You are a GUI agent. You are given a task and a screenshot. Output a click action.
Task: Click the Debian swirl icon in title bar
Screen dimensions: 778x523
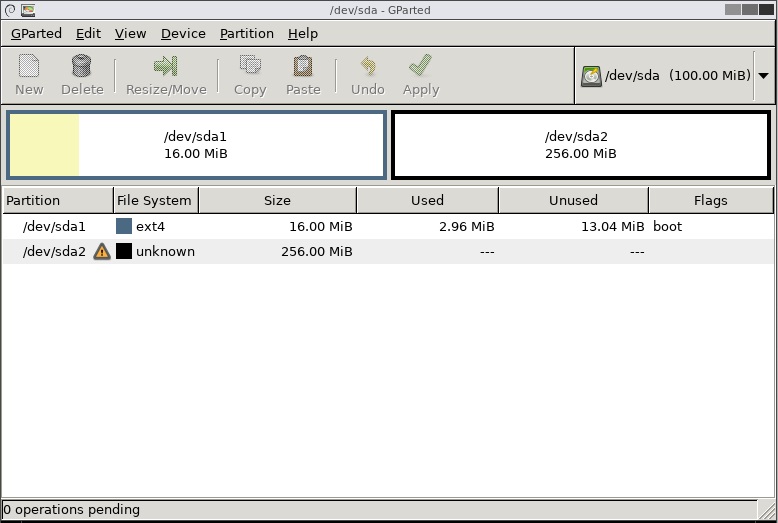[x=10, y=10]
